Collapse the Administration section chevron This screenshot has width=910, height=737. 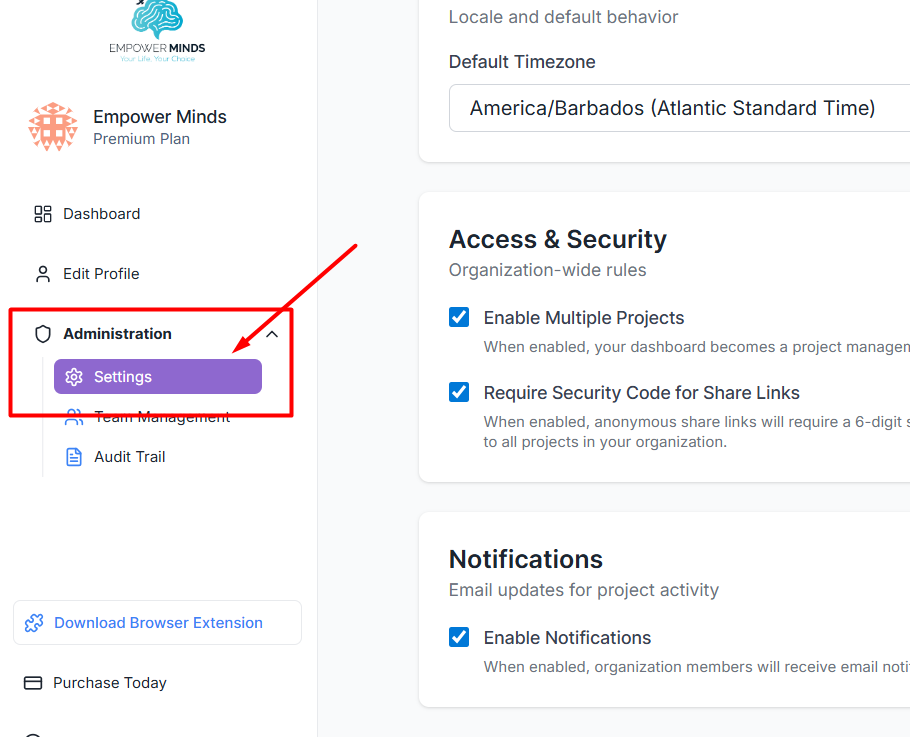click(272, 334)
